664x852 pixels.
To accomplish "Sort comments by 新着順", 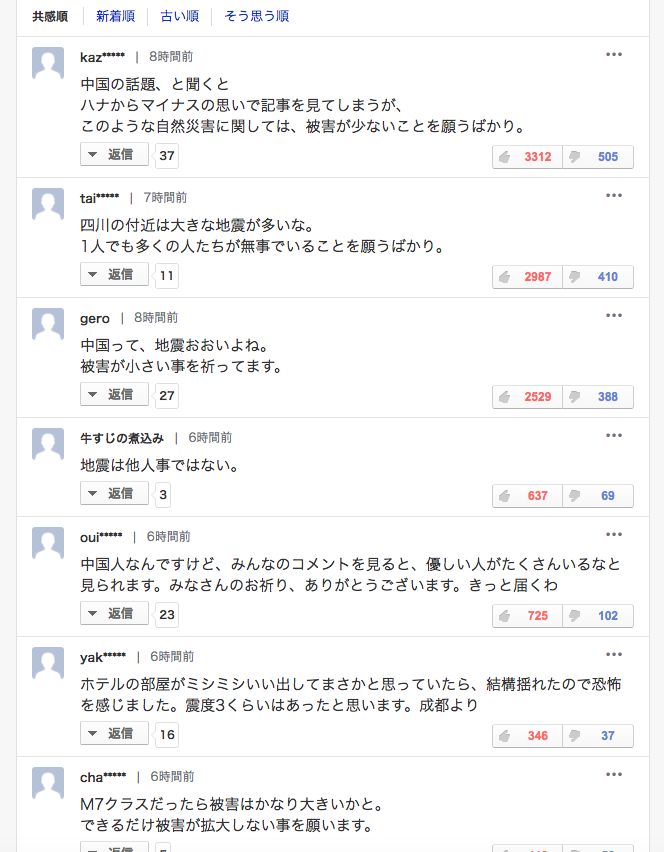I will (116, 17).
